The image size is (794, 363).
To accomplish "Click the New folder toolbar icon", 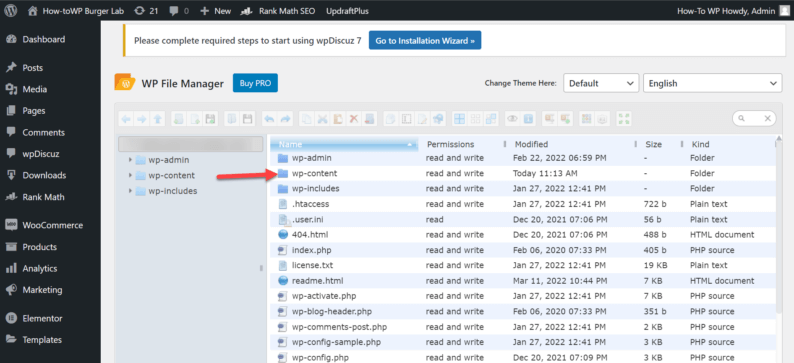I will (178, 119).
